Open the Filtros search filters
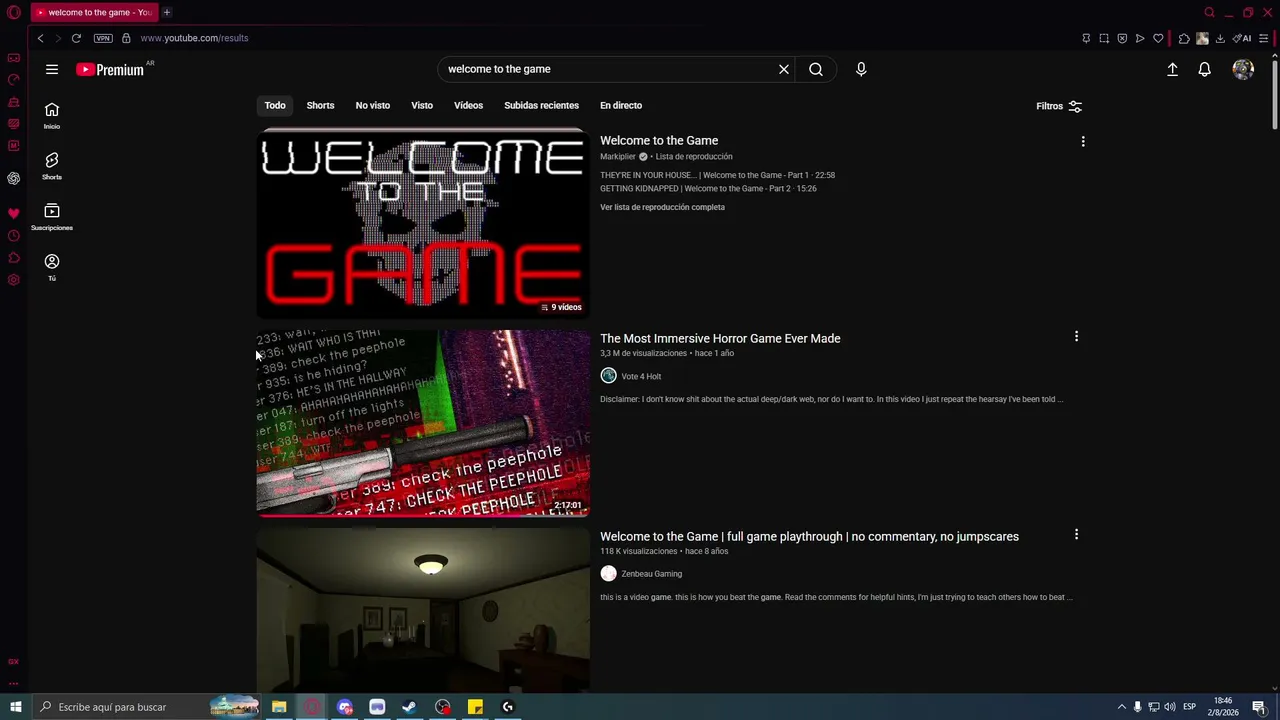This screenshot has width=1280, height=720. click(1059, 106)
